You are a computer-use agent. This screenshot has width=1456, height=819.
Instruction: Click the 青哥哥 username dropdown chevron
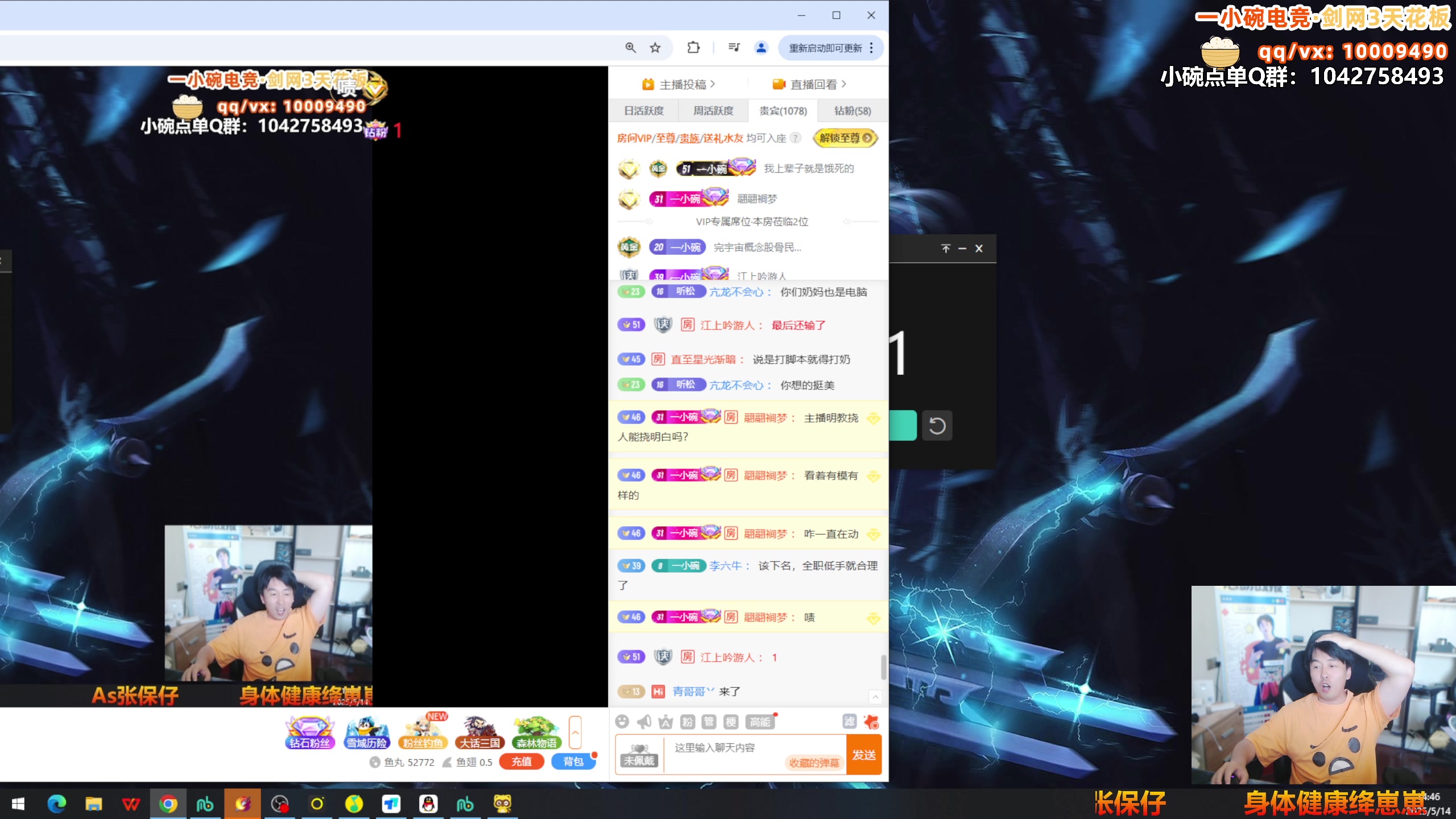[710, 690]
